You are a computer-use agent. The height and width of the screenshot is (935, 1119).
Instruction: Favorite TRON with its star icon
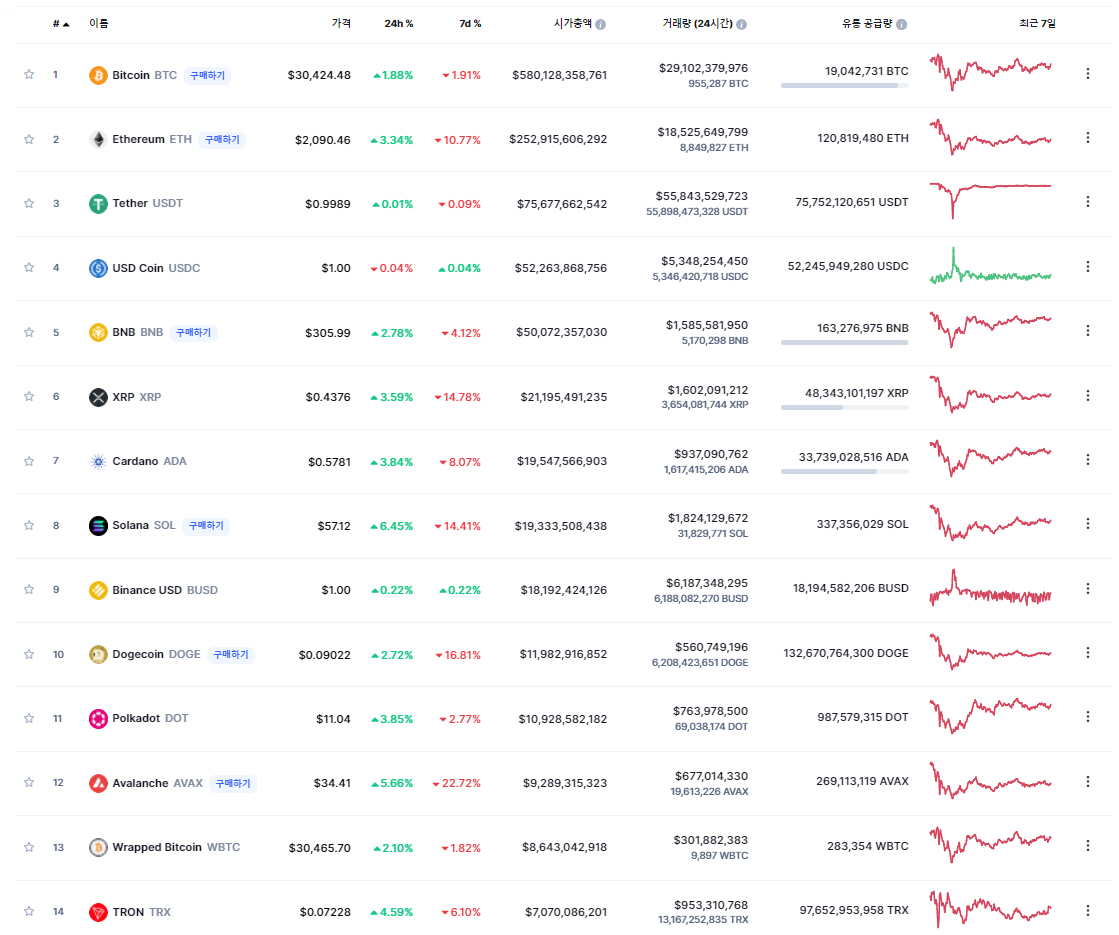click(29, 912)
